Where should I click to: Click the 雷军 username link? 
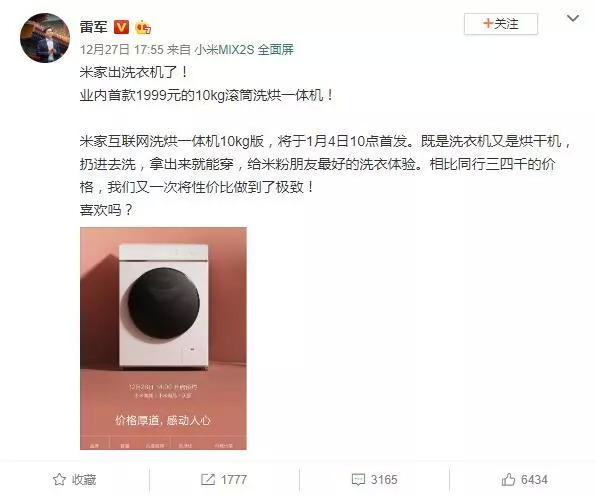(94, 27)
